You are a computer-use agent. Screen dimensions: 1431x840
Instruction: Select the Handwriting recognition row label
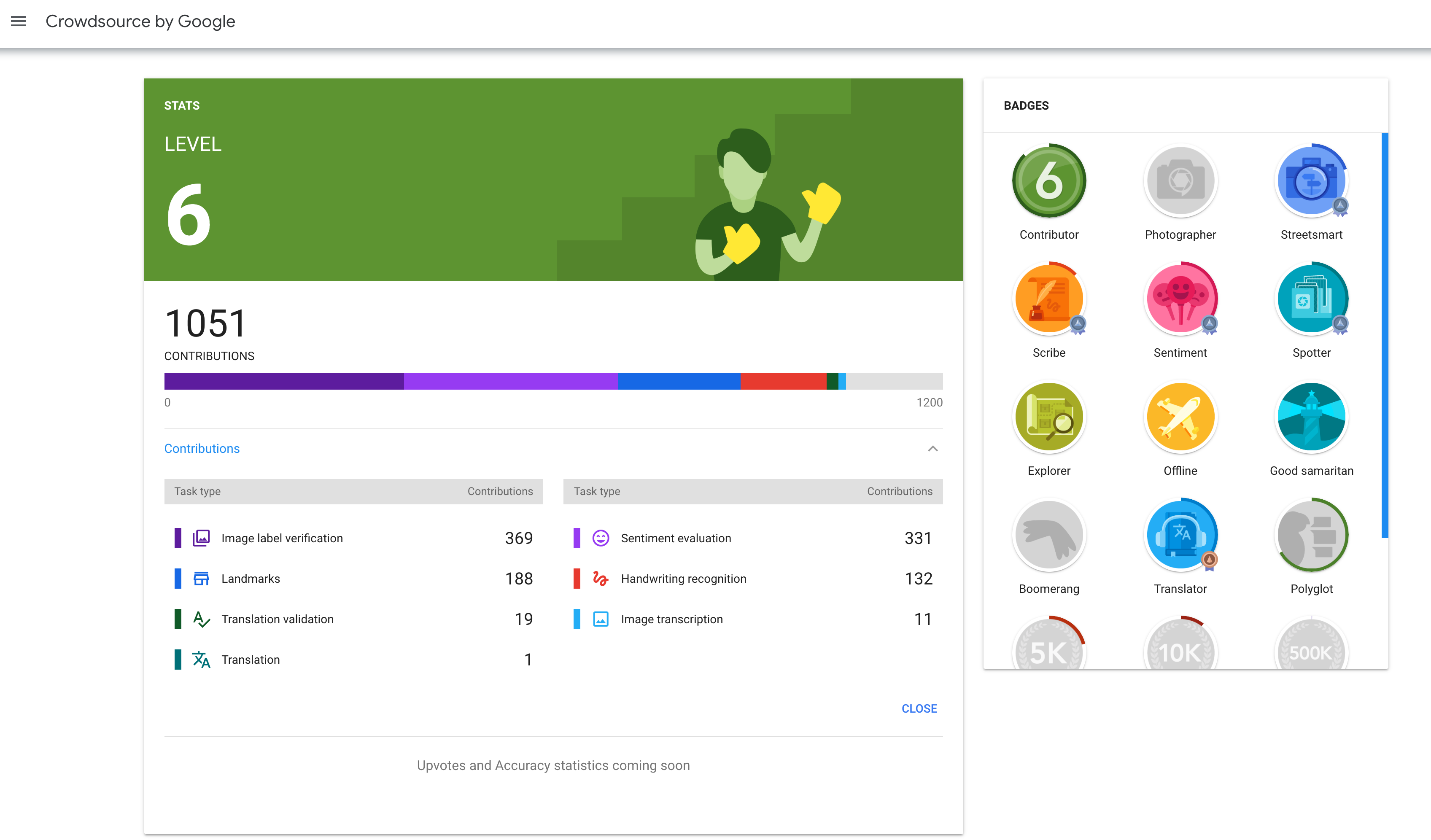coord(683,579)
